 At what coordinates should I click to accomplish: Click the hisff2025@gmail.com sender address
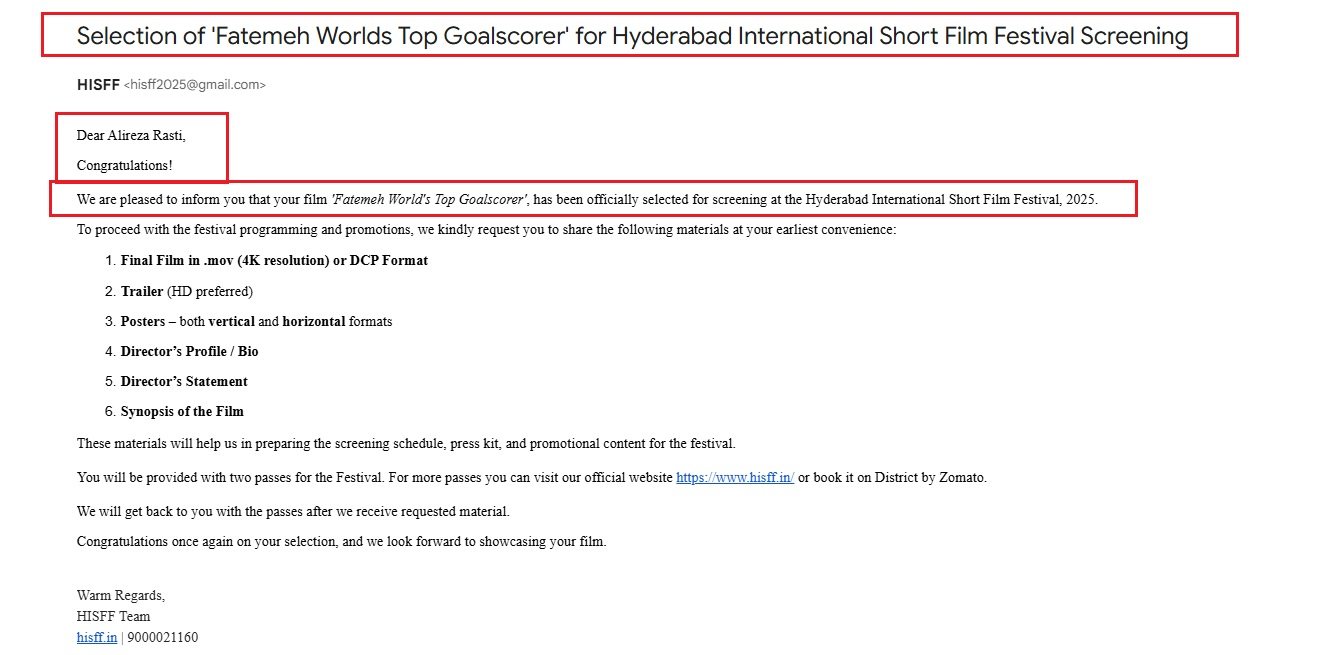tap(195, 86)
